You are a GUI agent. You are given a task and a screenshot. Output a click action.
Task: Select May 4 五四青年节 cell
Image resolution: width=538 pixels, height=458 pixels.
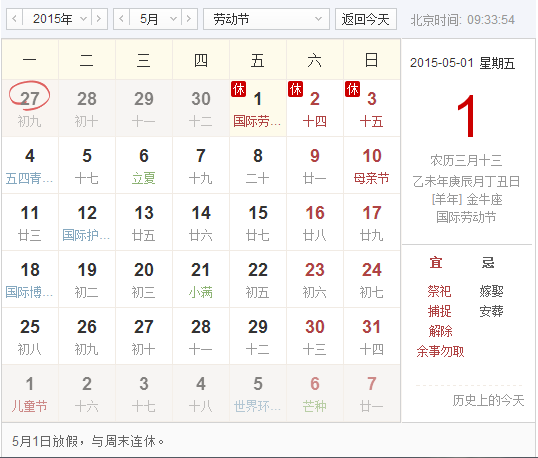click(x=30, y=165)
